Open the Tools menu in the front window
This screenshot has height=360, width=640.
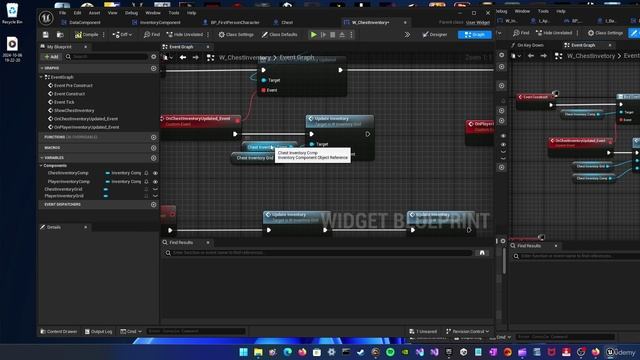click(174, 13)
